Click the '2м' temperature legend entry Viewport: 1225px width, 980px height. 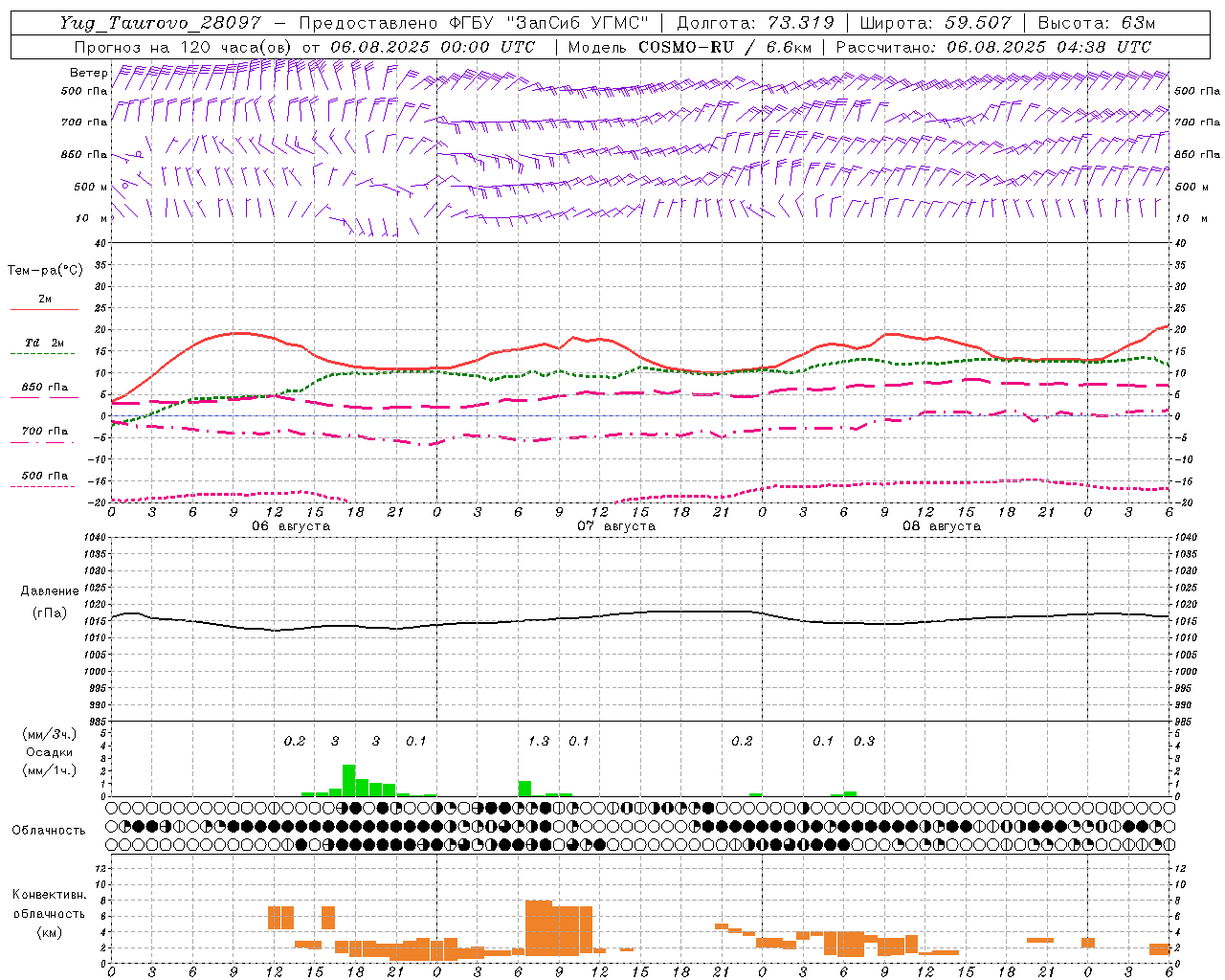44,300
